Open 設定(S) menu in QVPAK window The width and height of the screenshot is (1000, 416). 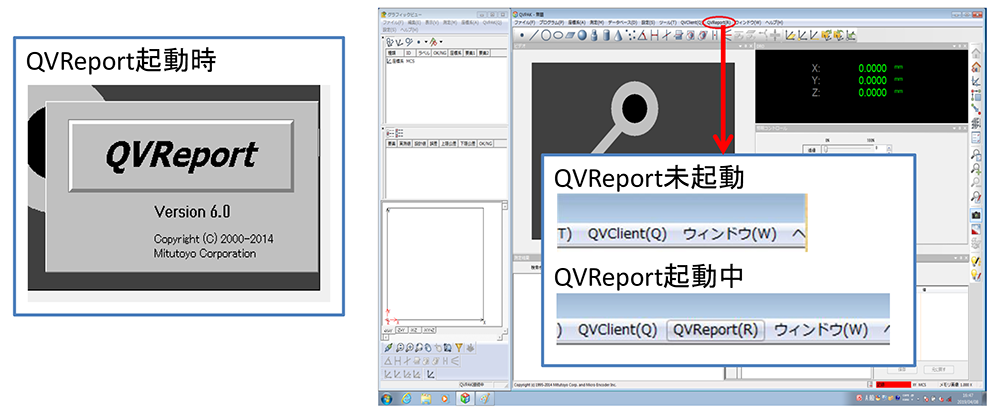pos(647,22)
